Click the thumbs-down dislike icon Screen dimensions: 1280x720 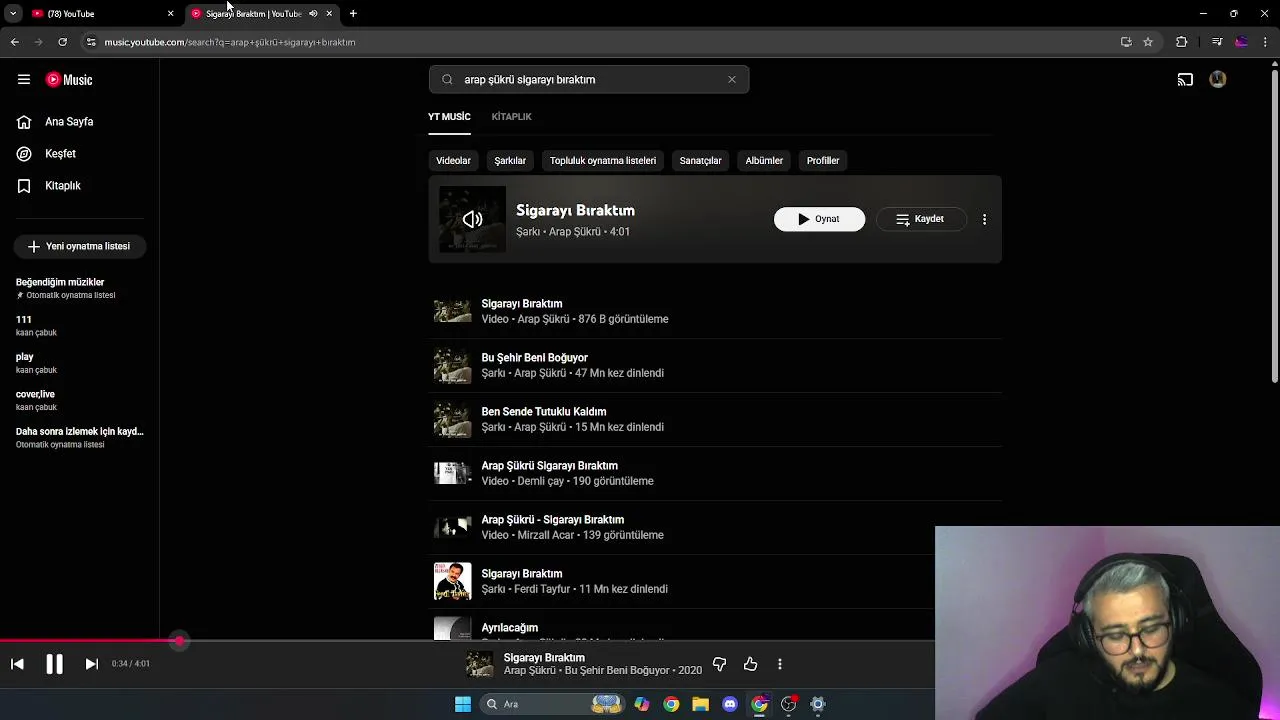(719, 664)
